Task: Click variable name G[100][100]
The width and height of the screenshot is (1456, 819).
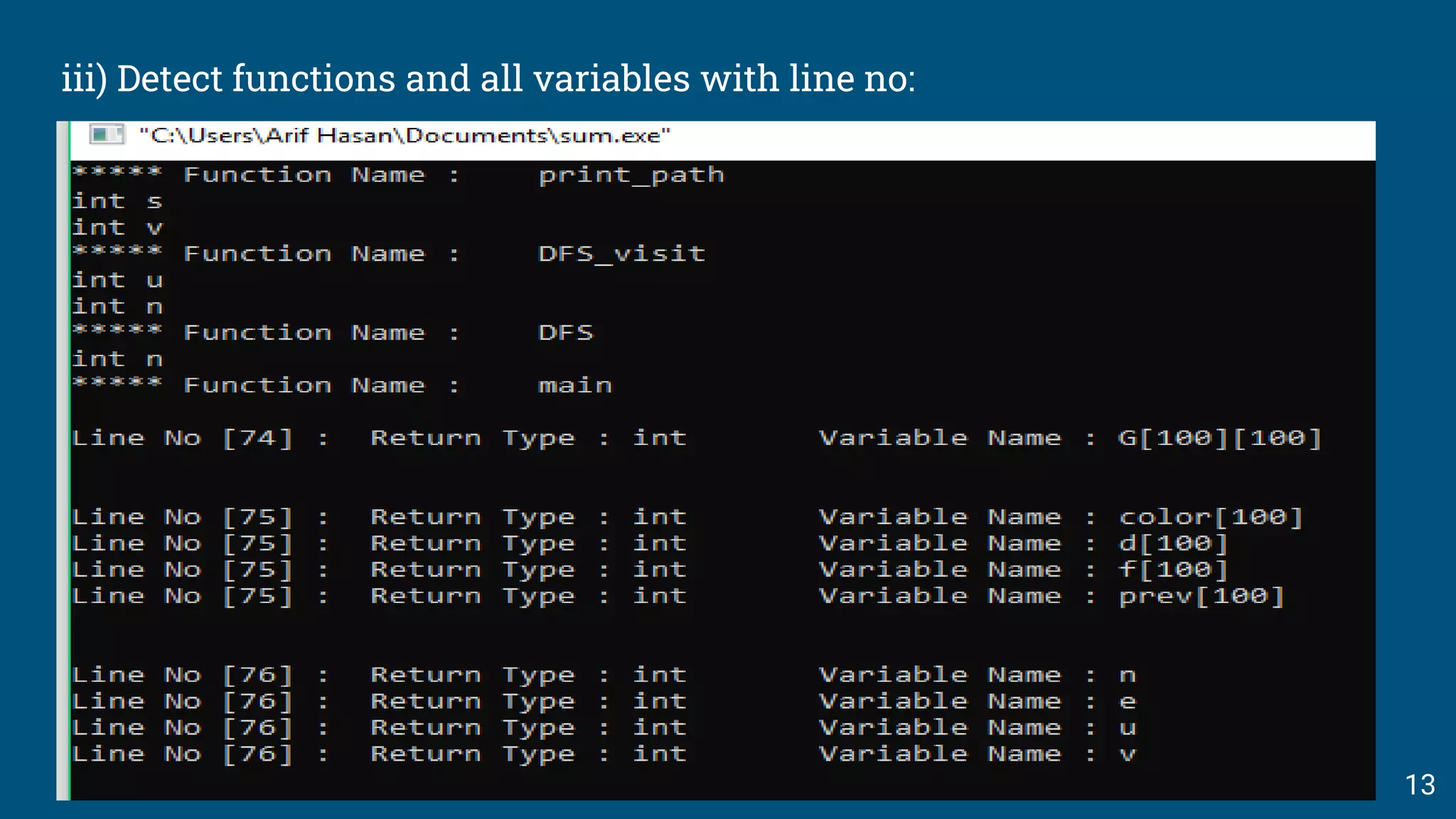Action: coord(1219,438)
